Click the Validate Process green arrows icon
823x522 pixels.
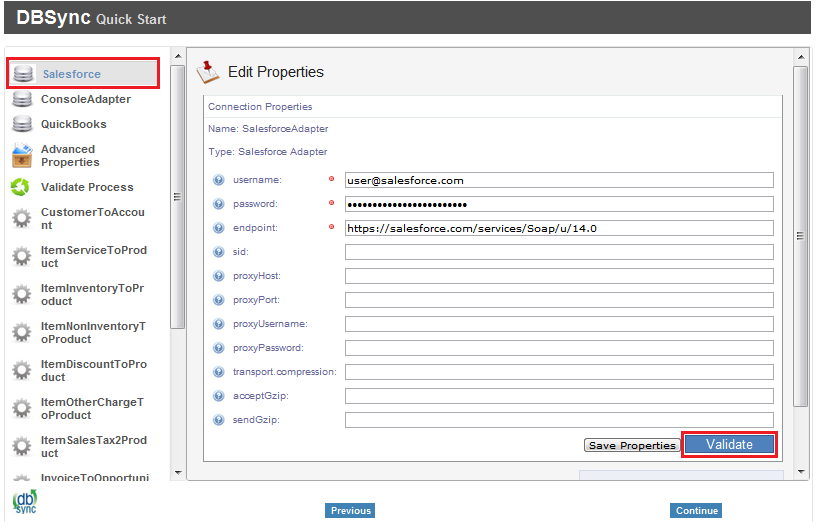tap(20, 187)
